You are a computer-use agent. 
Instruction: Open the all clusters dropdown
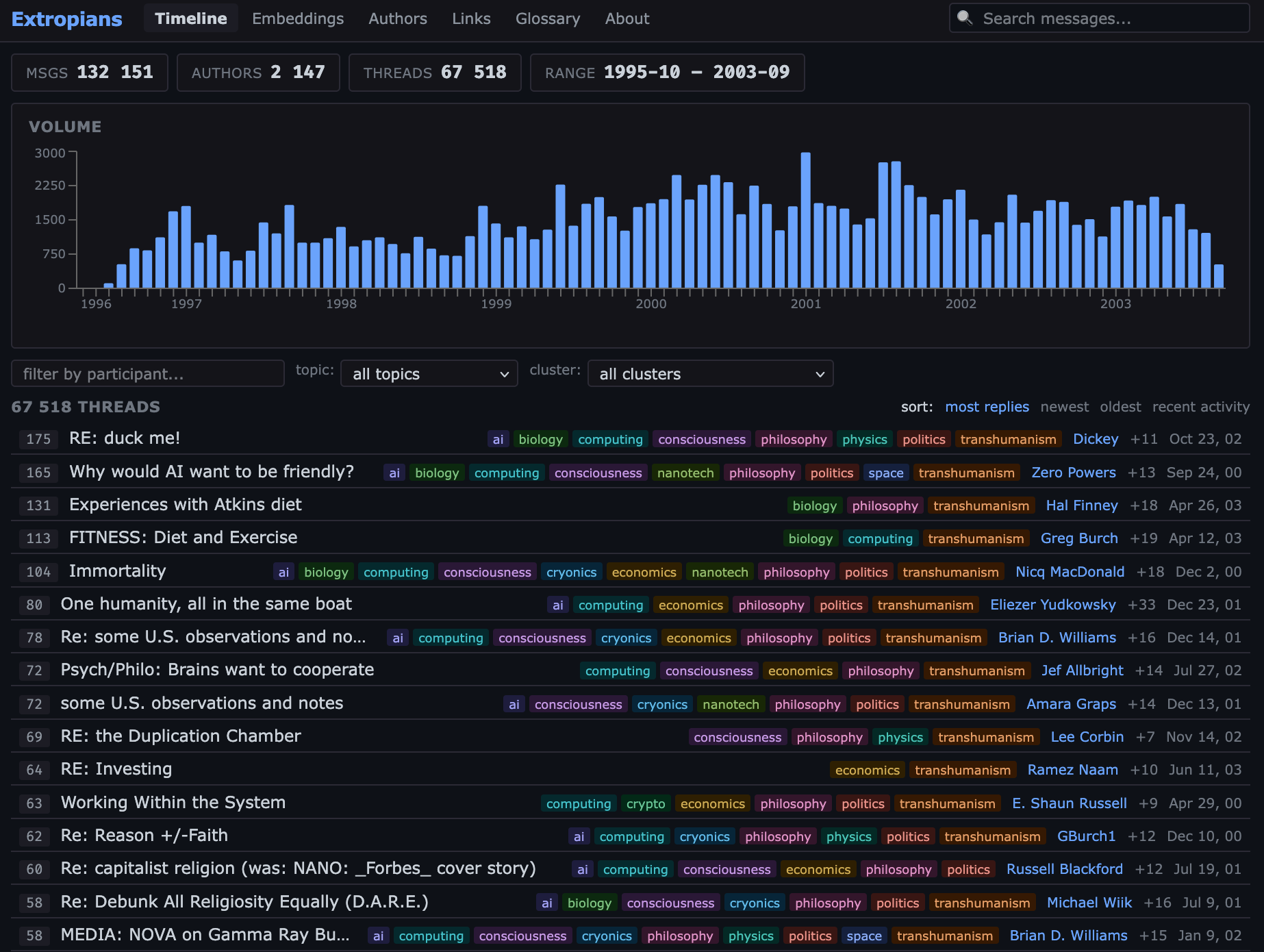coord(710,374)
